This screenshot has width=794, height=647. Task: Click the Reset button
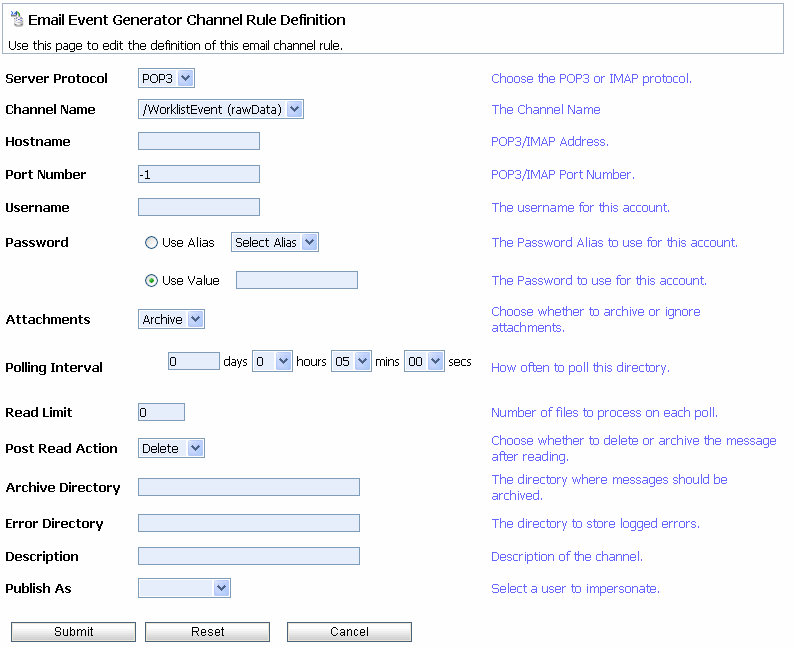click(x=208, y=632)
